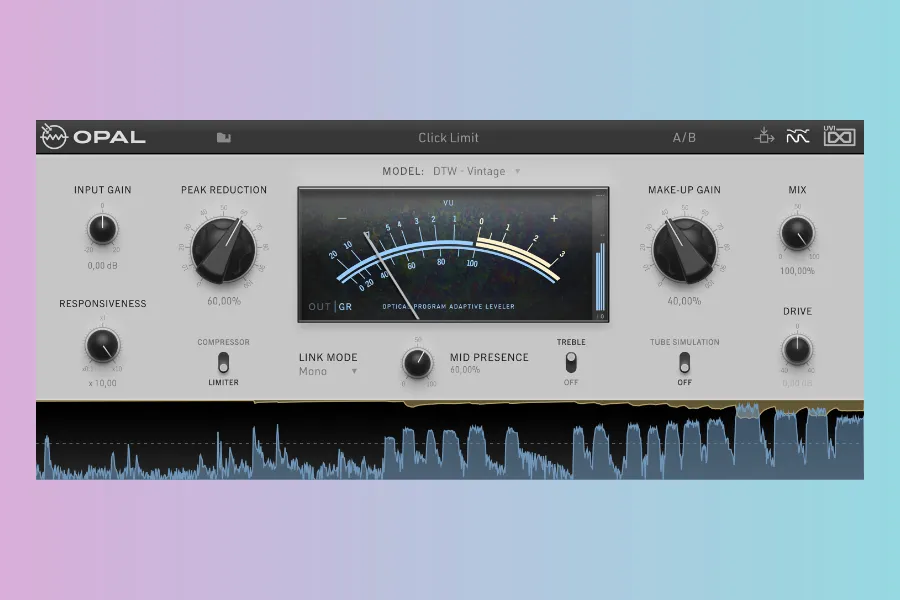
Task: Click the Drive knob
Action: coord(797,350)
